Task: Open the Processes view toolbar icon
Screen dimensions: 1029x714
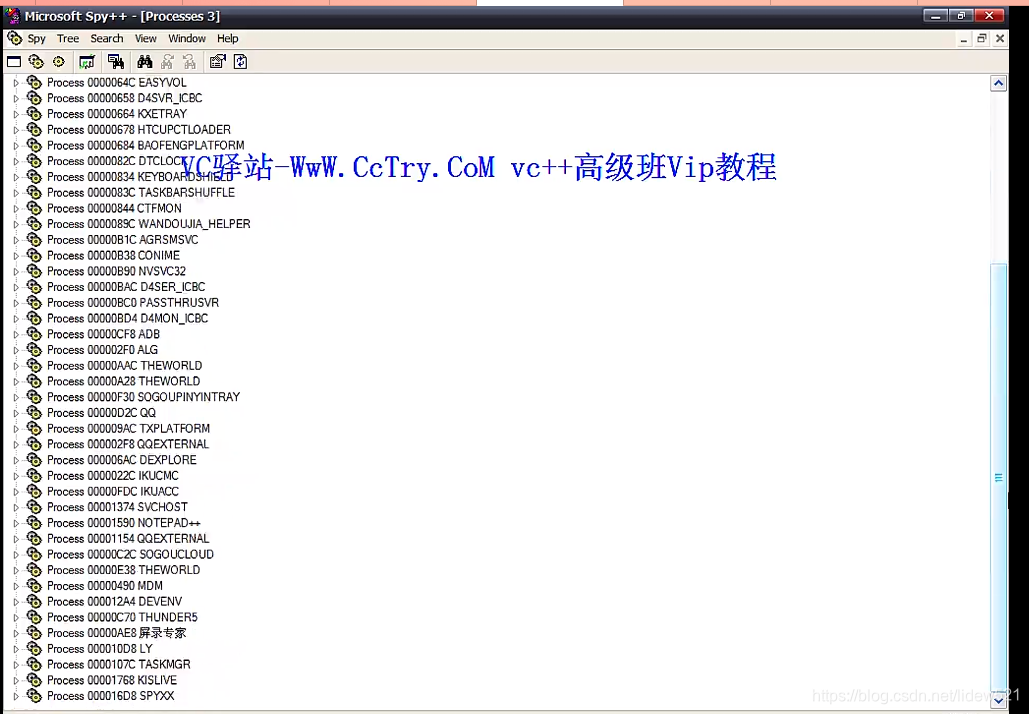Action: tap(36, 62)
